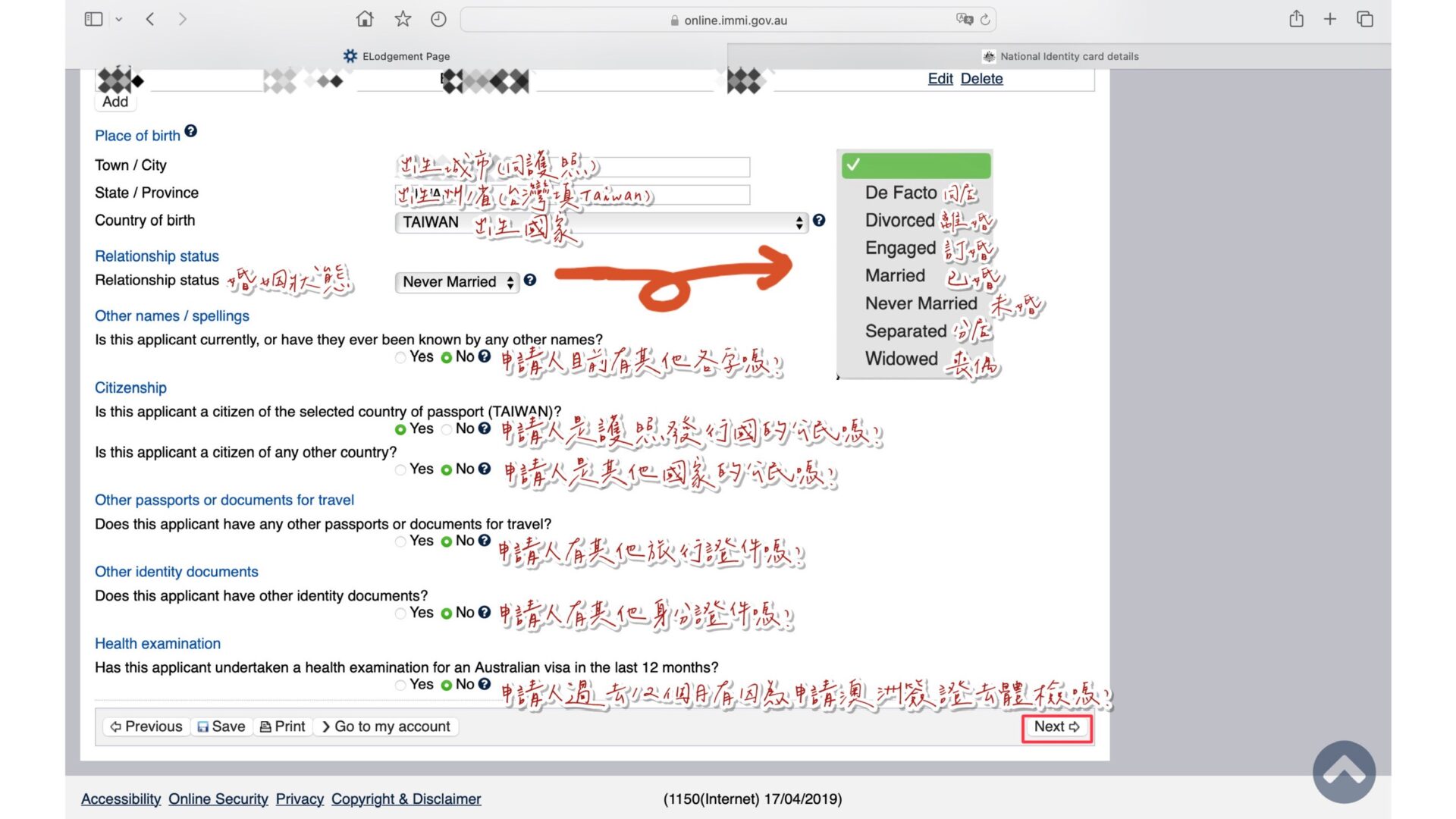This screenshot has width=1456, height=819.
Task: Click the Safari sidebar toggle icon
Action: [x=93, y=20]
